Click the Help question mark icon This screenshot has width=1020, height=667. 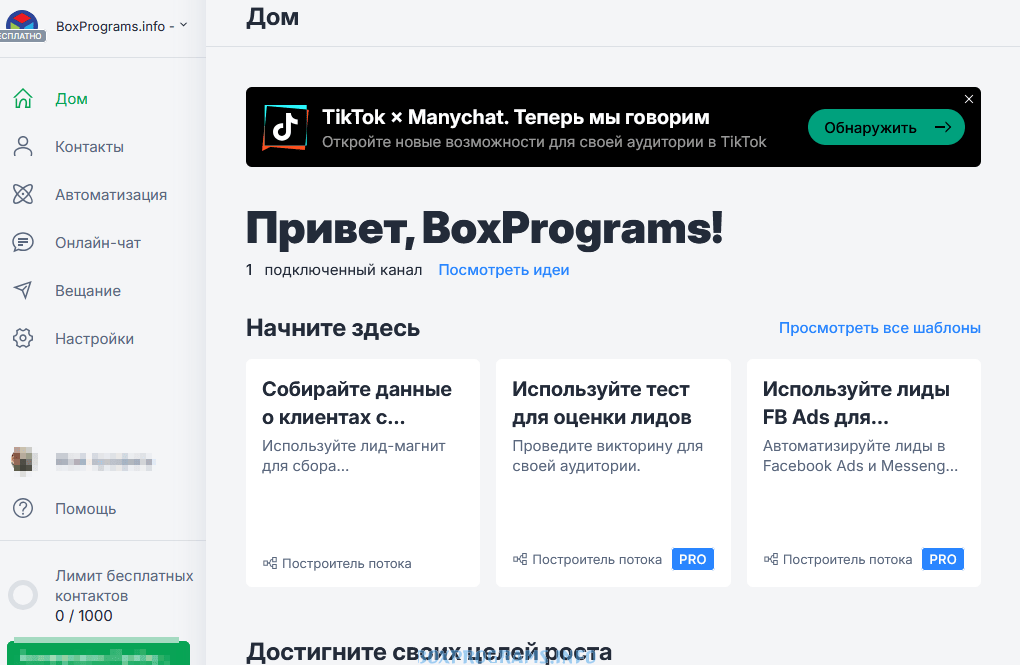pyautogui.click(x=23, y=509)
